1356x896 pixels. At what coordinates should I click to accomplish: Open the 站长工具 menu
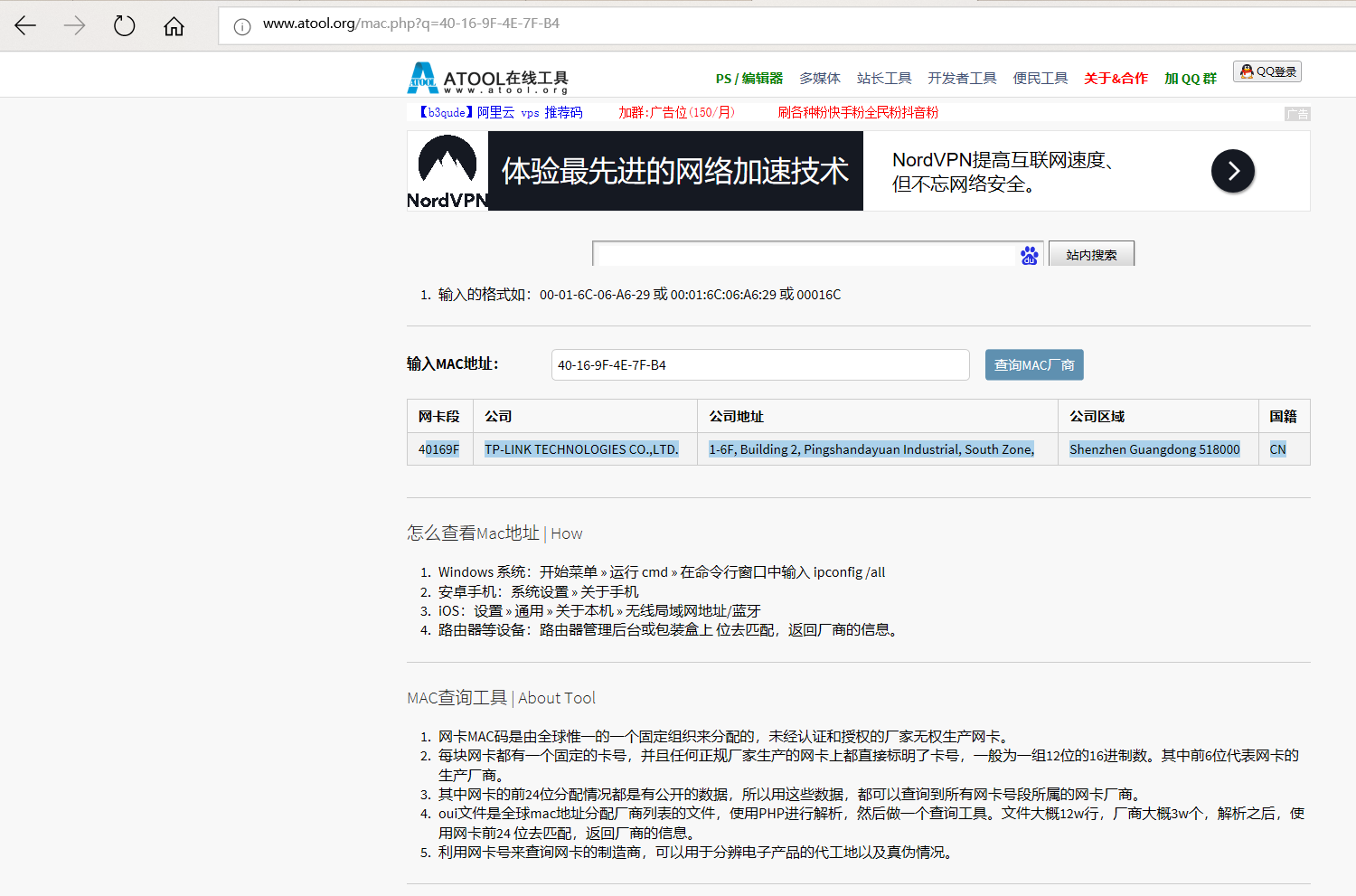coord(884,79)
